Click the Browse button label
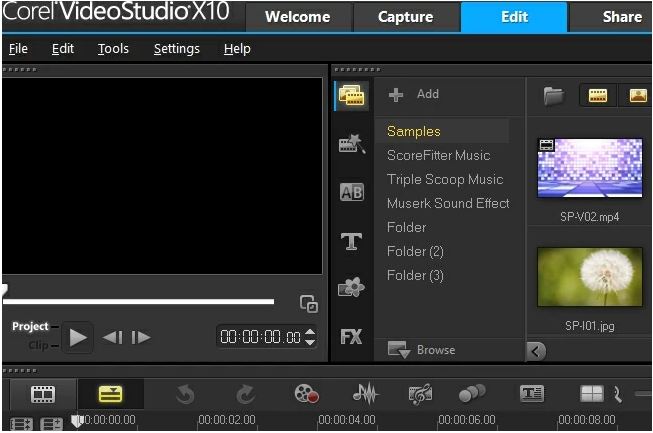Viewport: 653px width, 433px height. coord(436,350)
